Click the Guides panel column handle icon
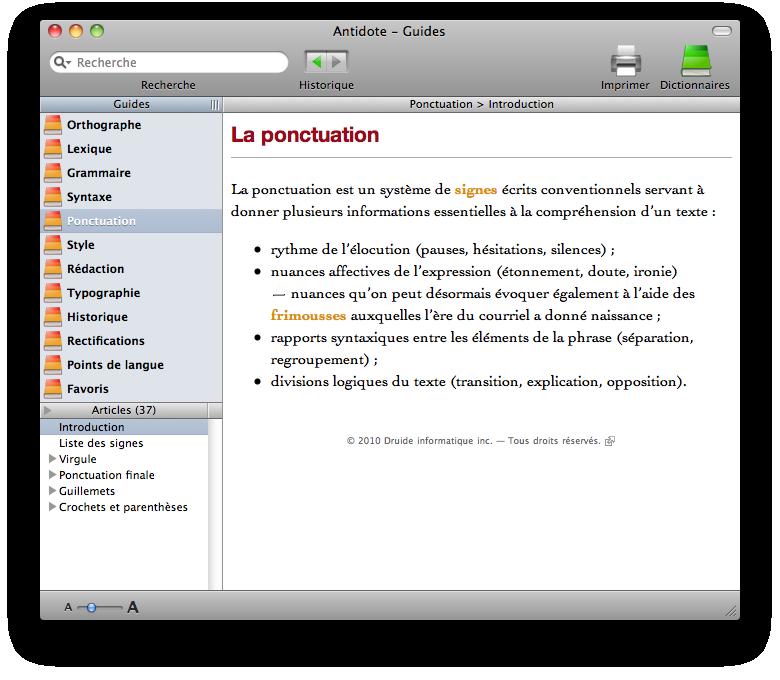This screenshot has height=680, width=780. coord(215,104)
